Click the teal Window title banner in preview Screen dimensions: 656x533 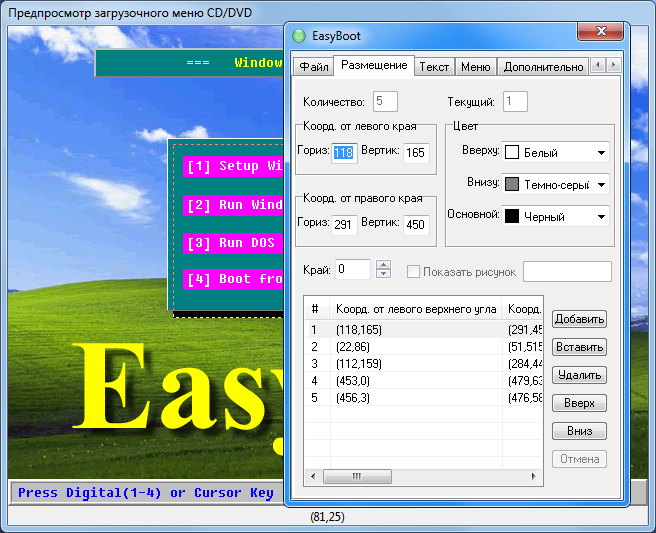tap(190, 63)
